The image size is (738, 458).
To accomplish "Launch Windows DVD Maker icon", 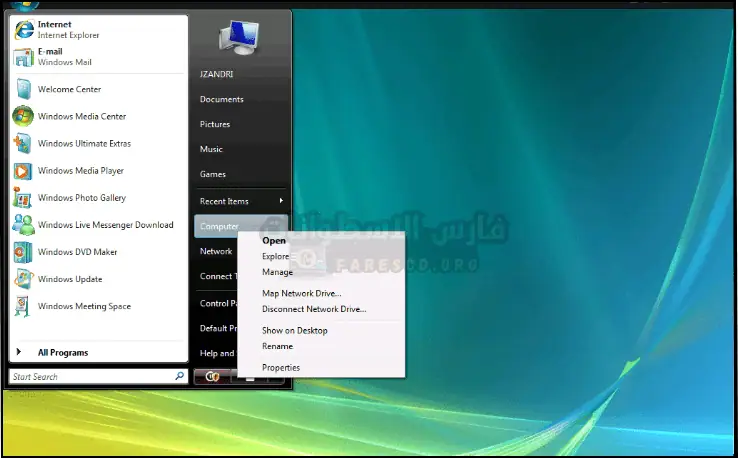I will coord(22,252).
